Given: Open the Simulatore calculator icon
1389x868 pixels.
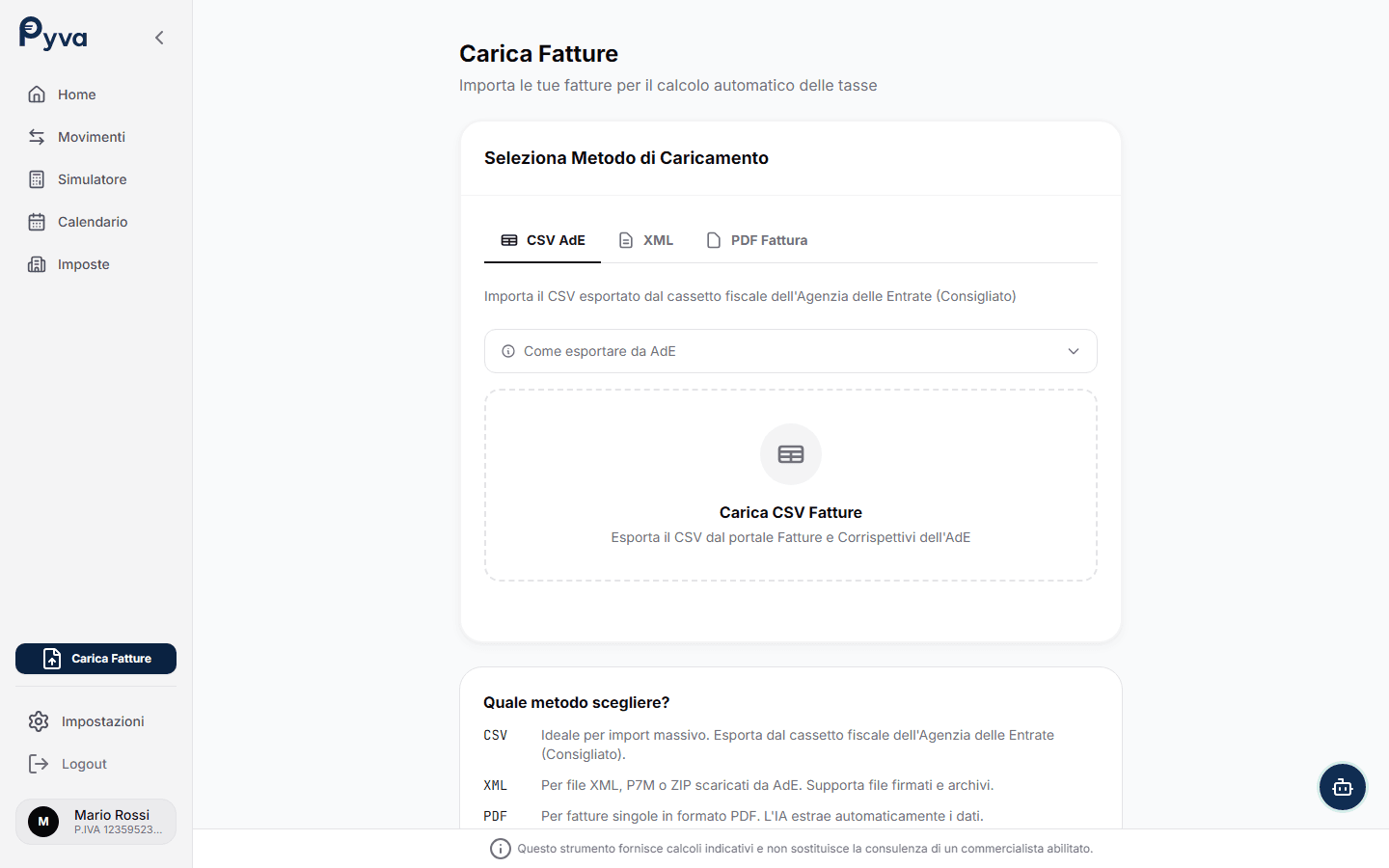Looking at the screenshot, I should [x=37, y=179].
